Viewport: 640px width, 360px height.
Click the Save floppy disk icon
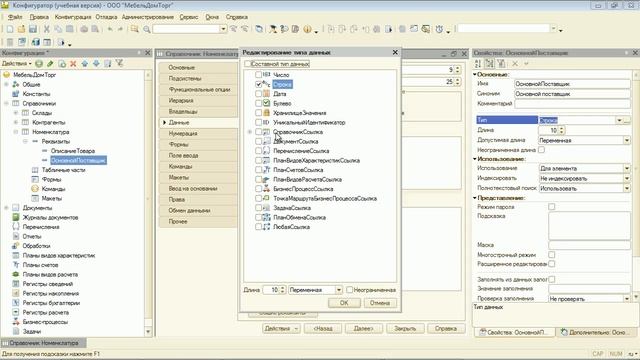point(33,29)
